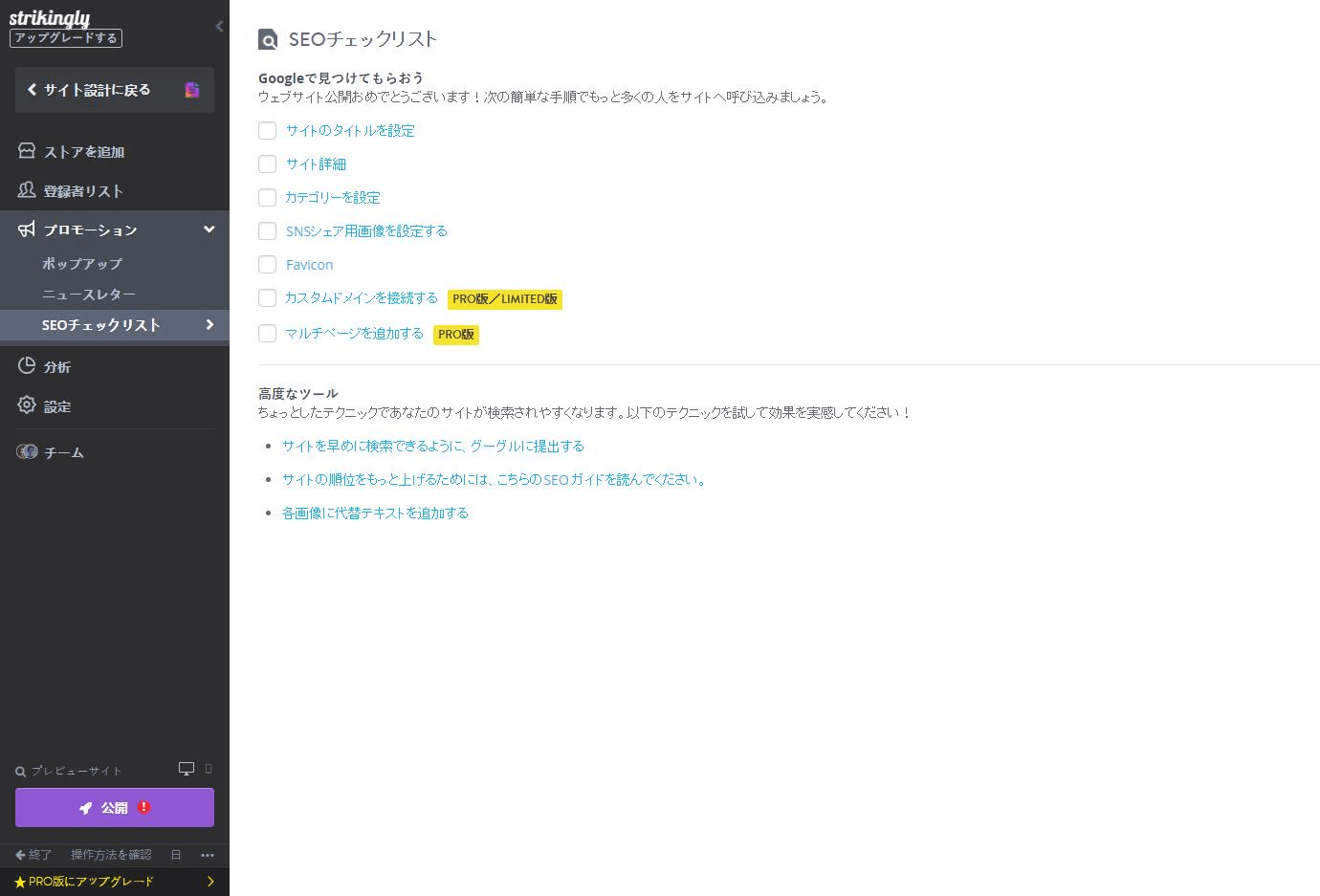The height and width of the screenshot is (896, 1320).
Task: Collapse sidebar with the left arrow
Action: (x=219, y=26)
